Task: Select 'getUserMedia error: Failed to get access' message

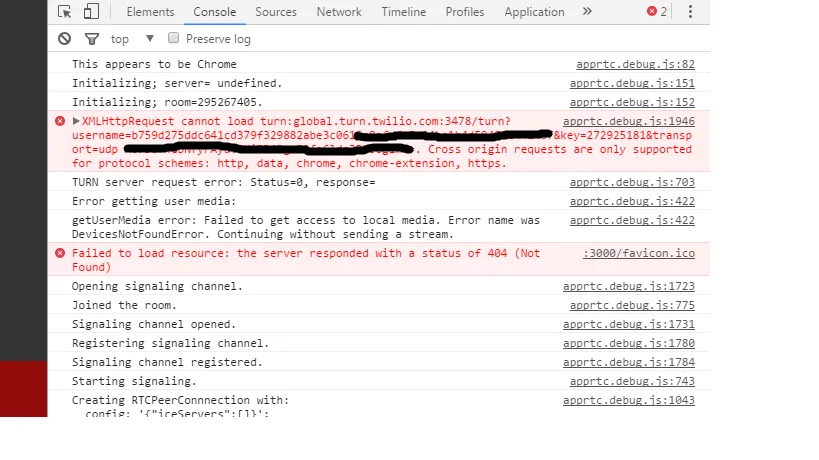Action: coord(306,227)
